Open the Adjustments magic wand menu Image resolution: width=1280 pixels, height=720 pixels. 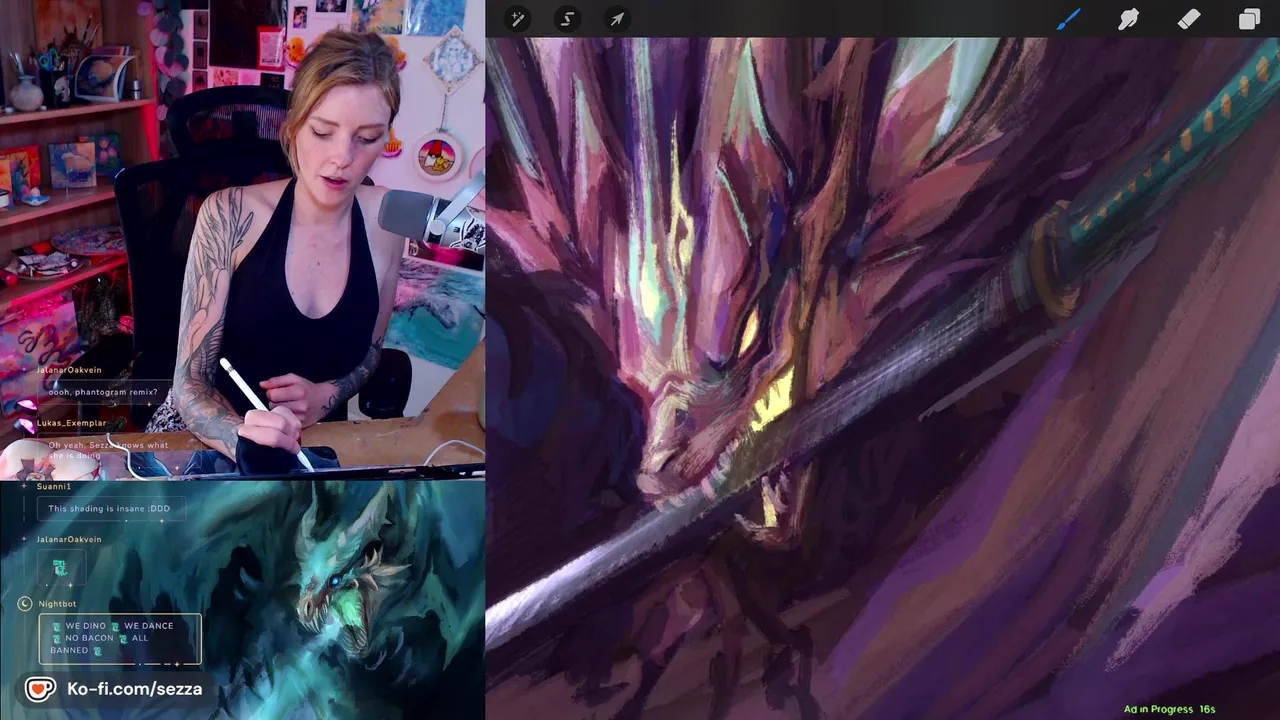coord(517,19)
